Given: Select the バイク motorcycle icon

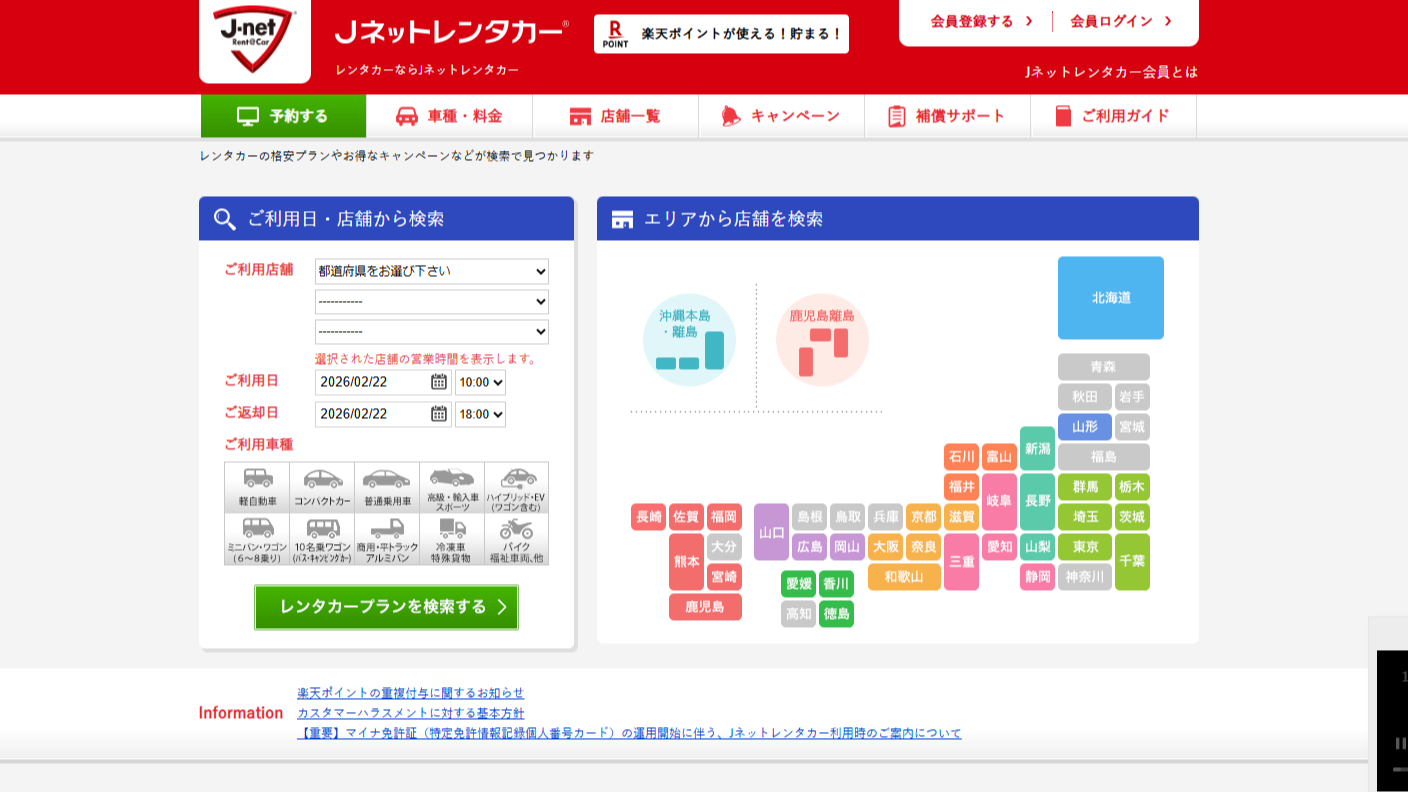Looking at the screenshot, I should [x=516, y=539].
